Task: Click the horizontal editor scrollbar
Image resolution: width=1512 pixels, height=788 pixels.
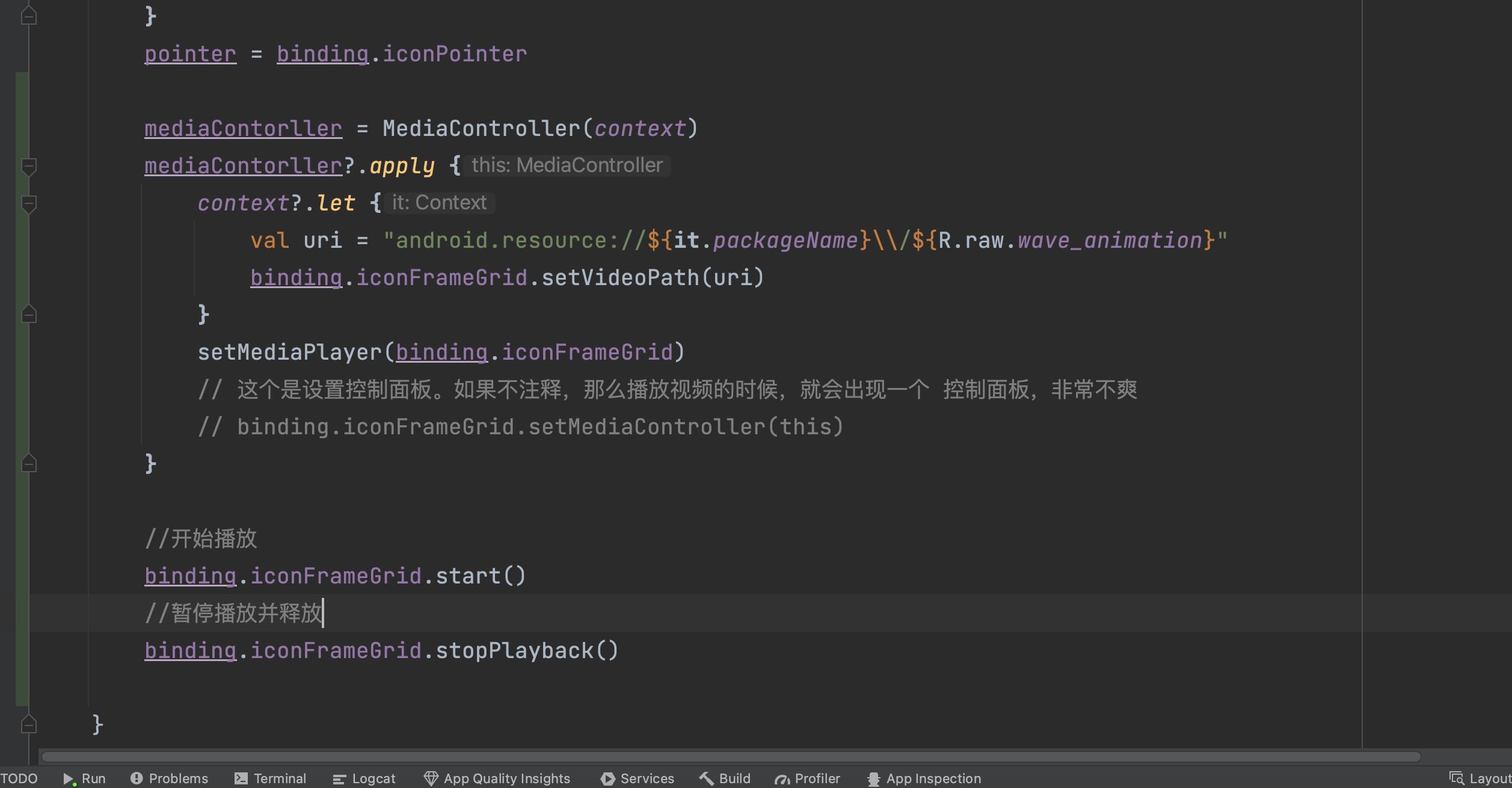Action: [731, 756]
